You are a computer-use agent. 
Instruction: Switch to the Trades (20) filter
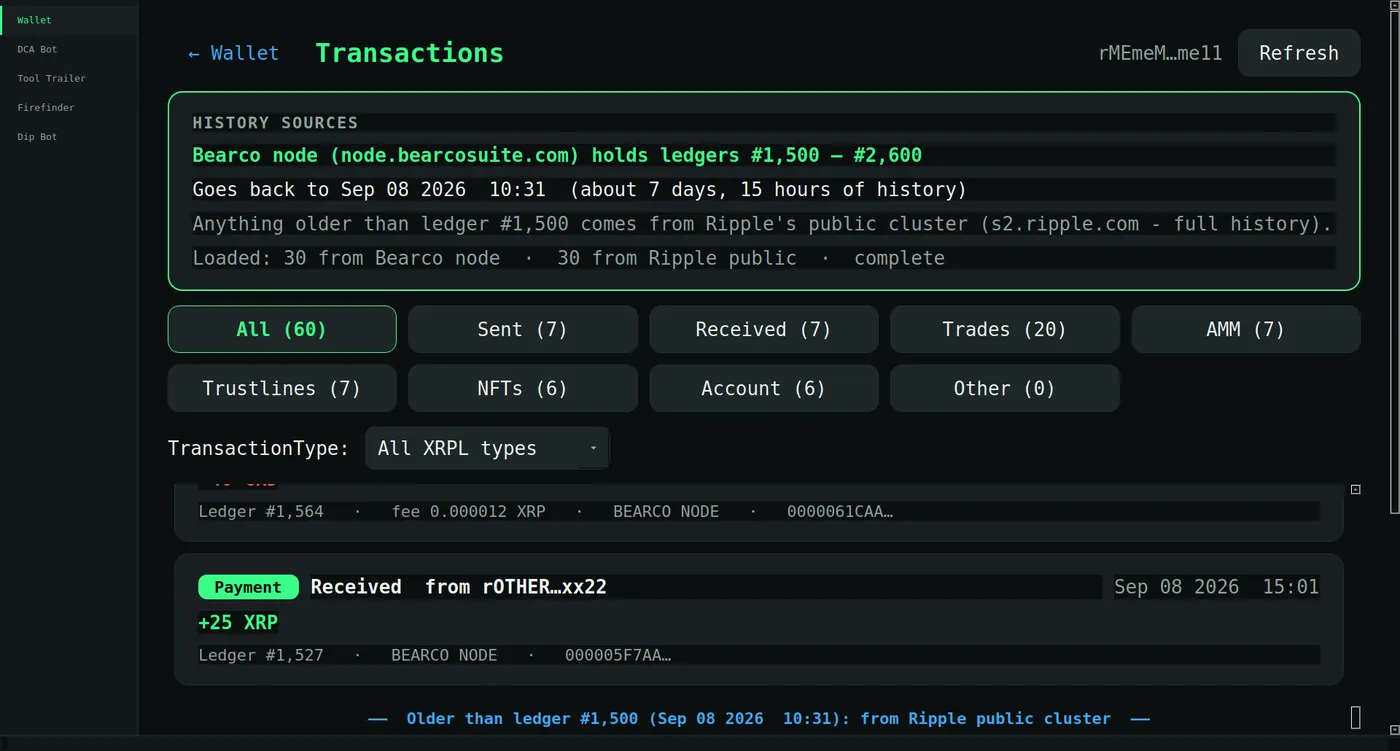1005,329
